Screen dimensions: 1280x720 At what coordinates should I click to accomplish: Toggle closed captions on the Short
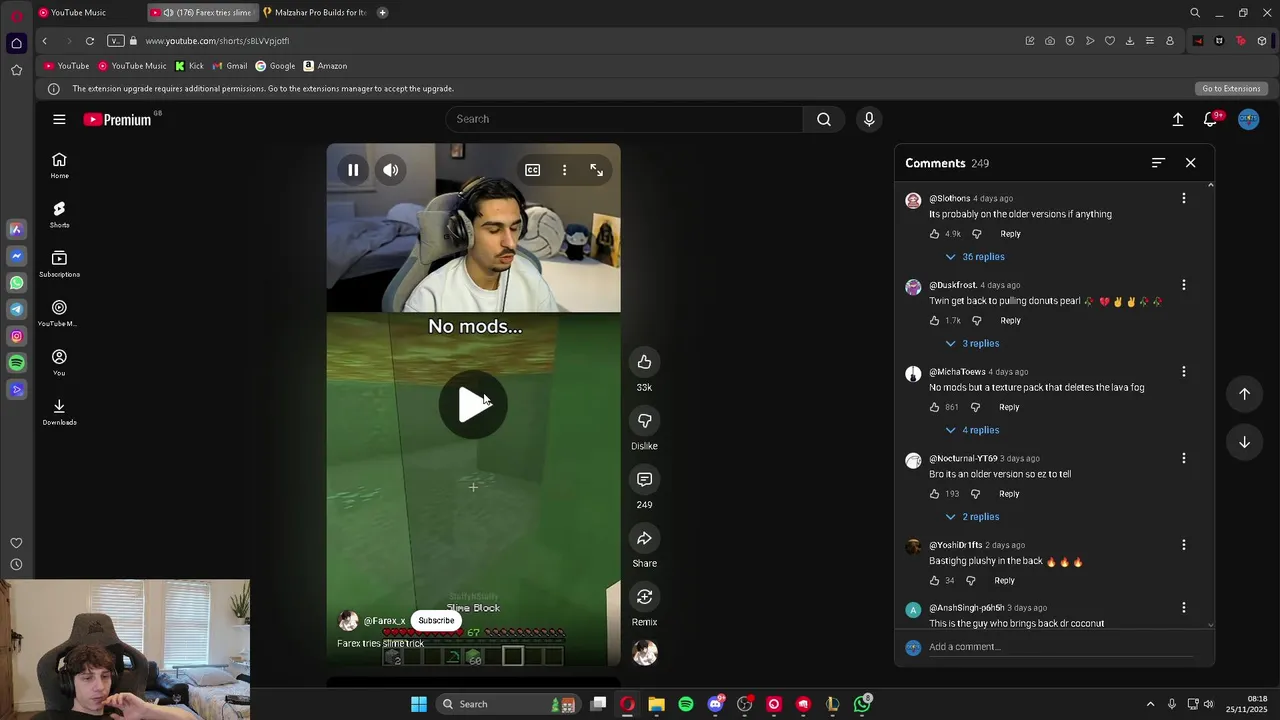[533, 170]
